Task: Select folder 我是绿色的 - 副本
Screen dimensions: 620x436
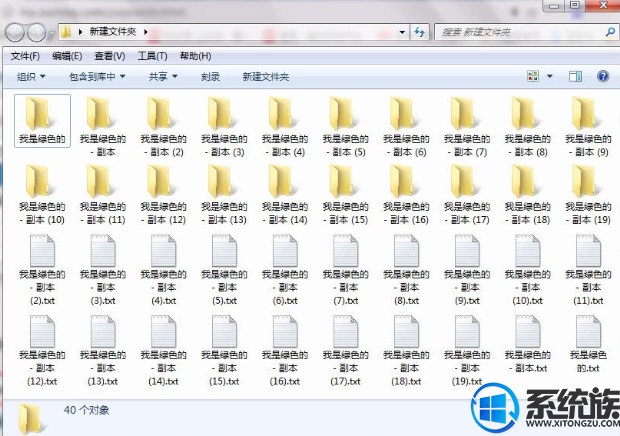Action: [103, 127]
